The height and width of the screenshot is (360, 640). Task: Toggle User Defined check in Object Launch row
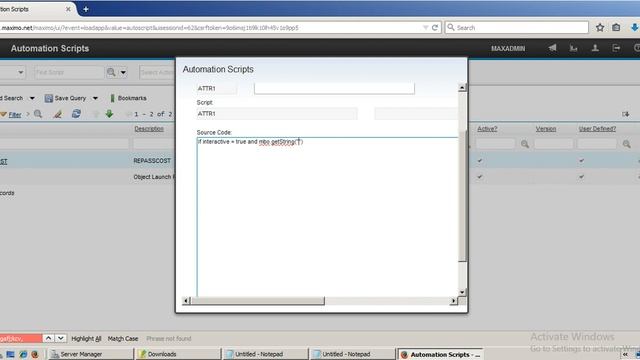[581, 177]
